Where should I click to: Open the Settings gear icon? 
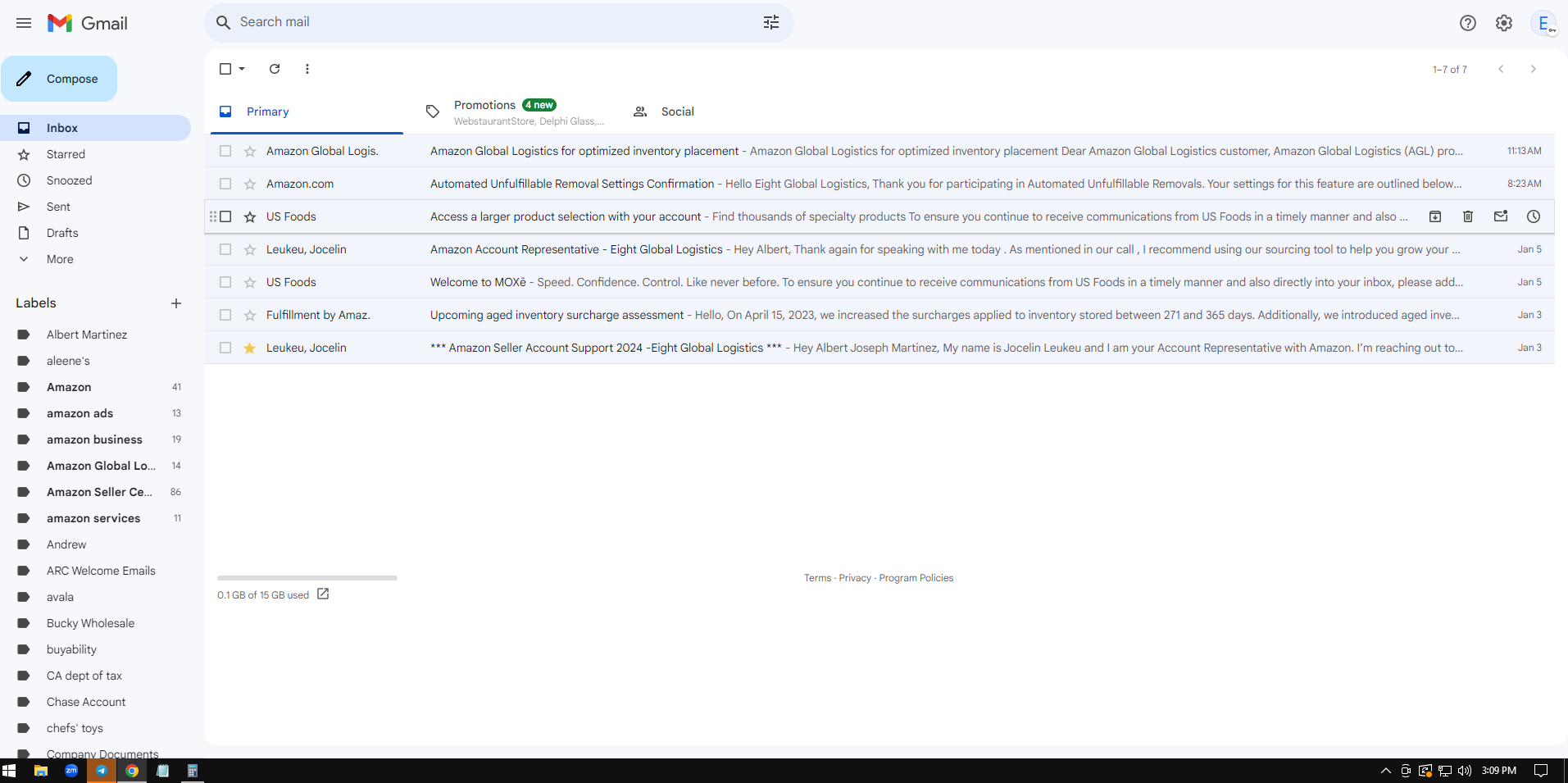[1504, 23]
